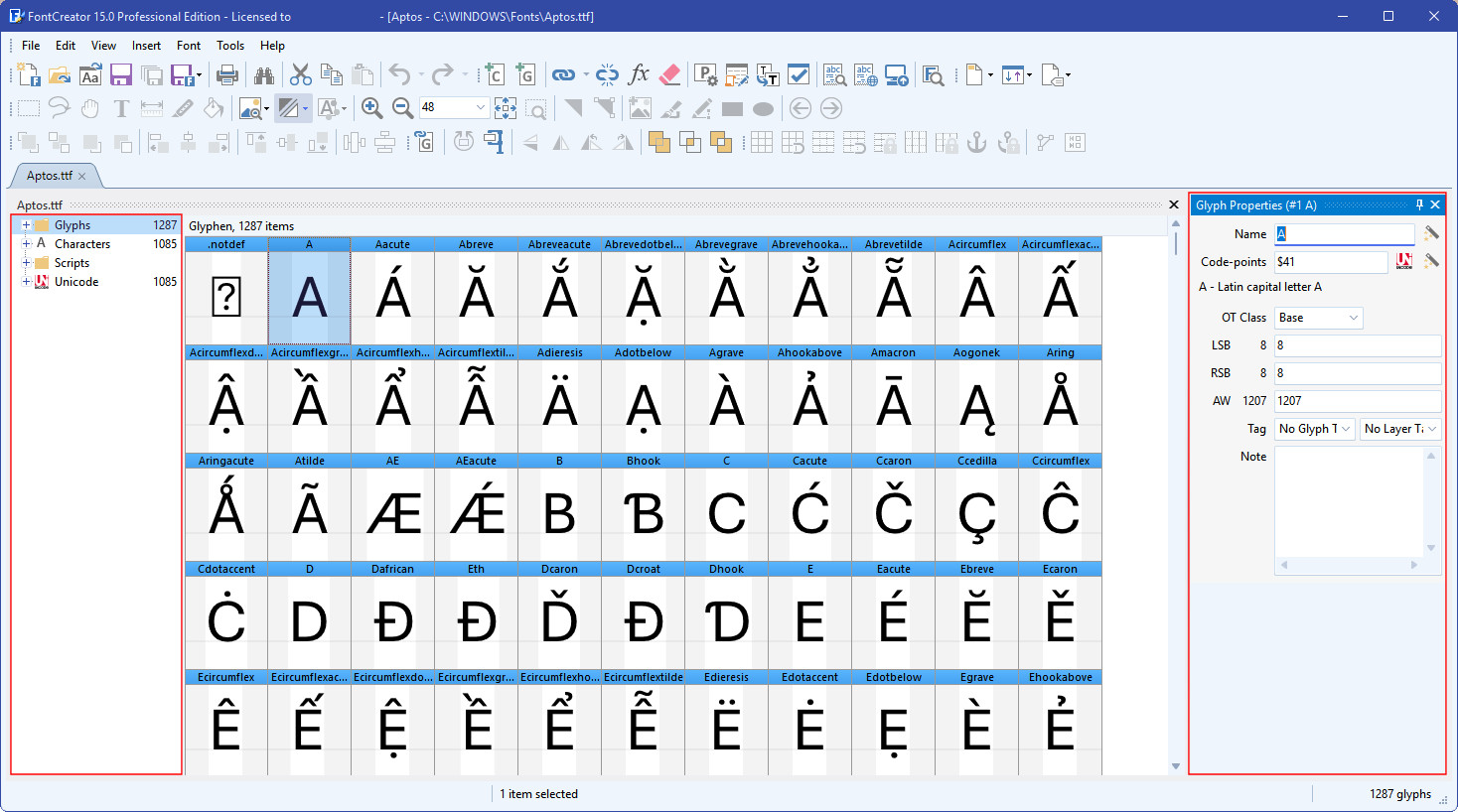Create a new font with New Font icon
The height and width of the screenshot is (812, 1458).
(29, 74)
